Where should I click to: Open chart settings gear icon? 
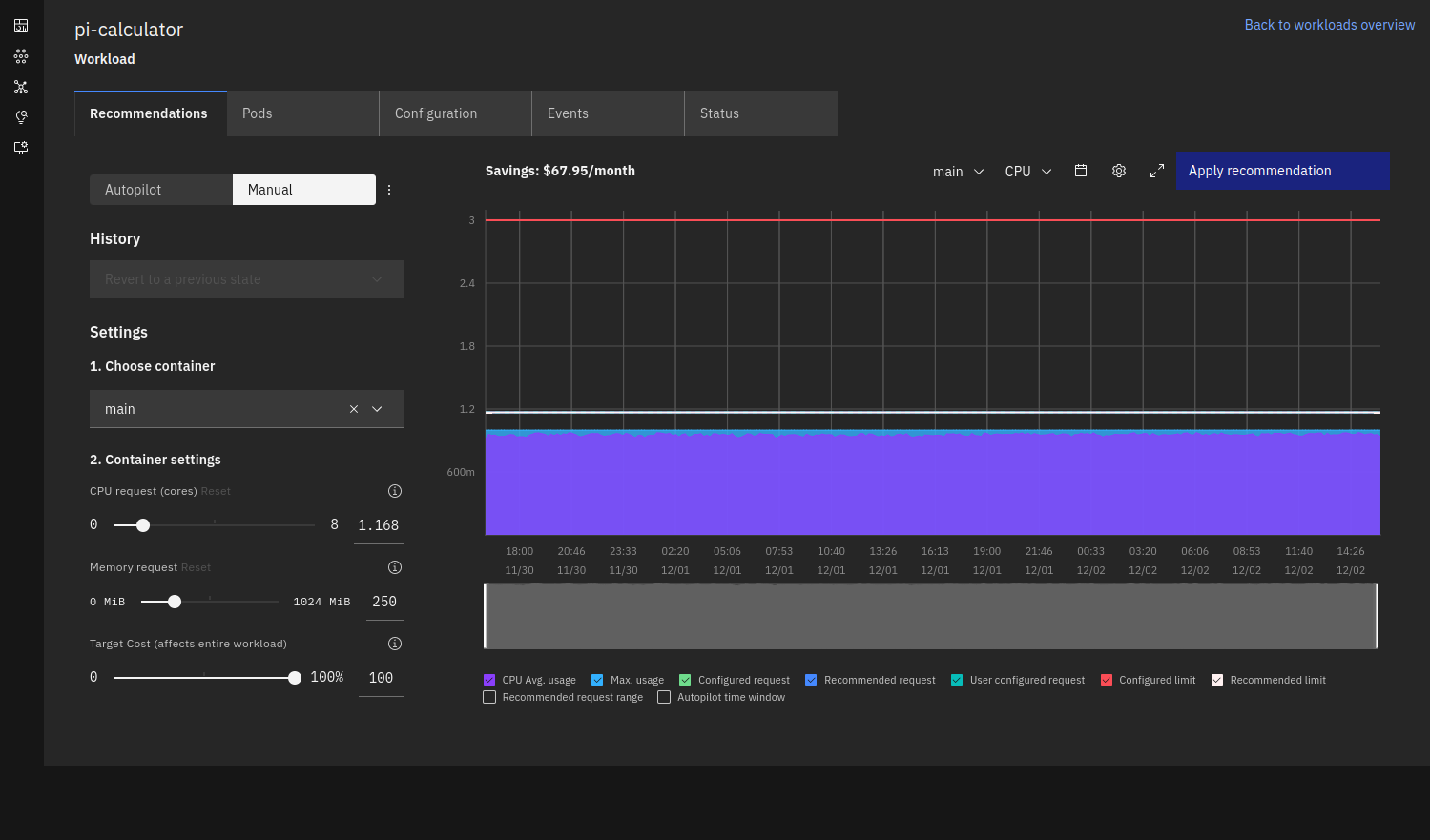coord(1119,171)
